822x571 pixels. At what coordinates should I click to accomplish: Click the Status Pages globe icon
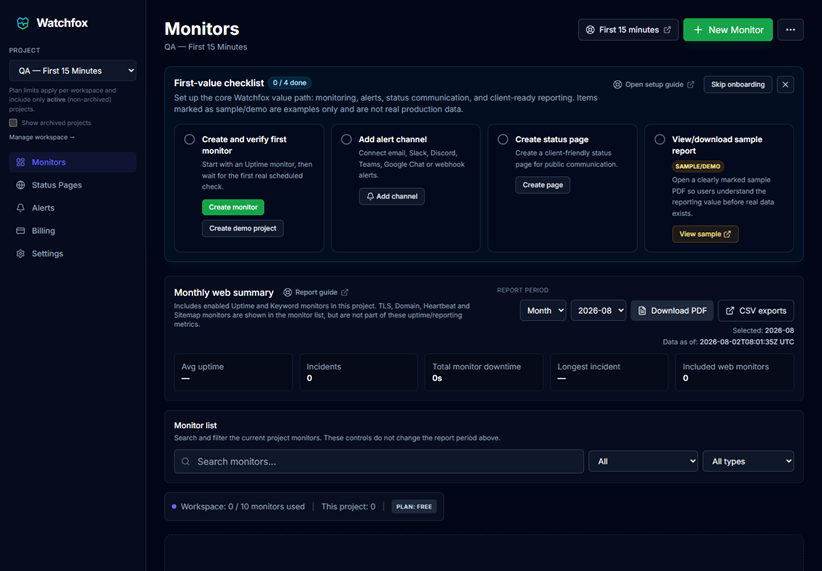20,185
